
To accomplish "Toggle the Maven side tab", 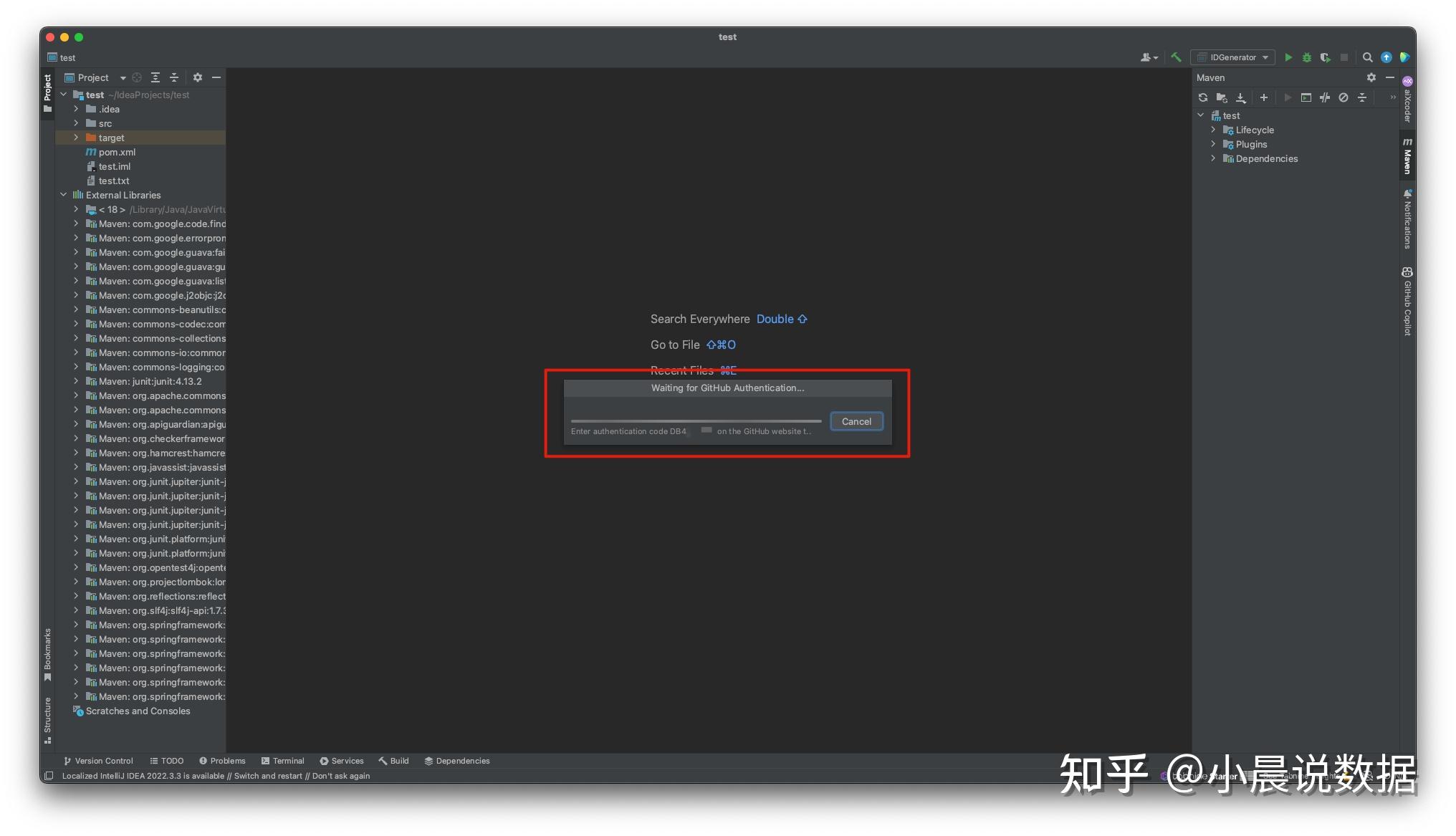I will tap(1407, 155).
